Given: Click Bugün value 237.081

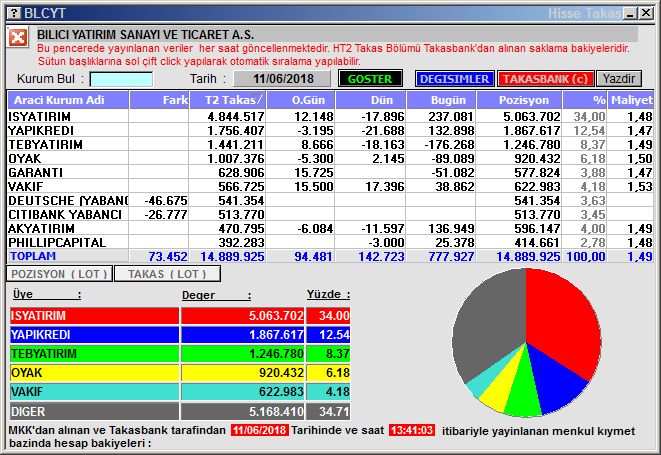Looking at the screenshot, I should (451, 116).
